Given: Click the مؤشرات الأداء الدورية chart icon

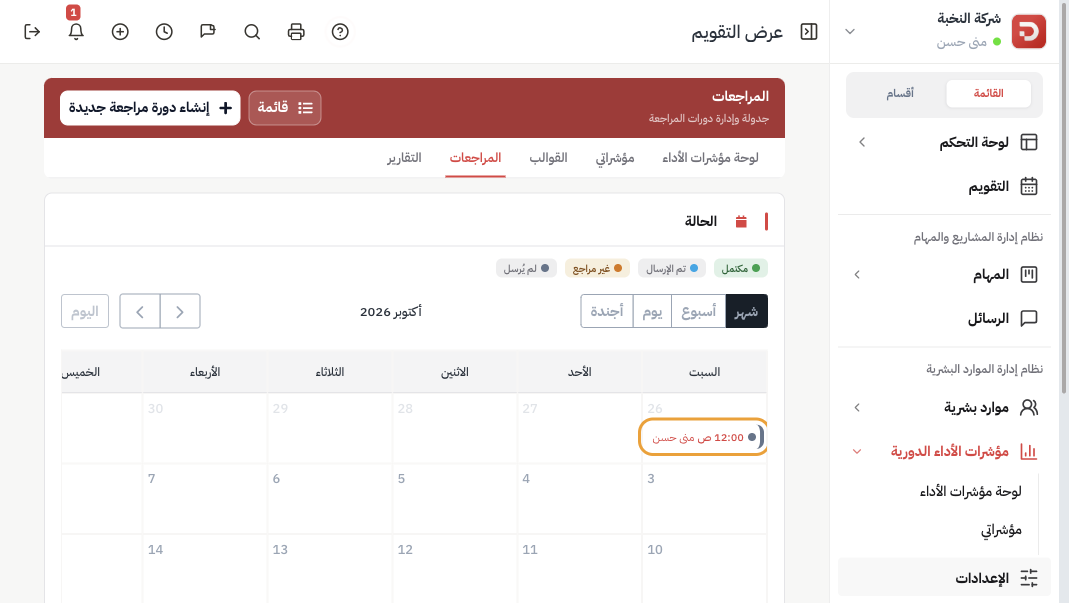Looking at the screenshot, I should [1029, 451].
